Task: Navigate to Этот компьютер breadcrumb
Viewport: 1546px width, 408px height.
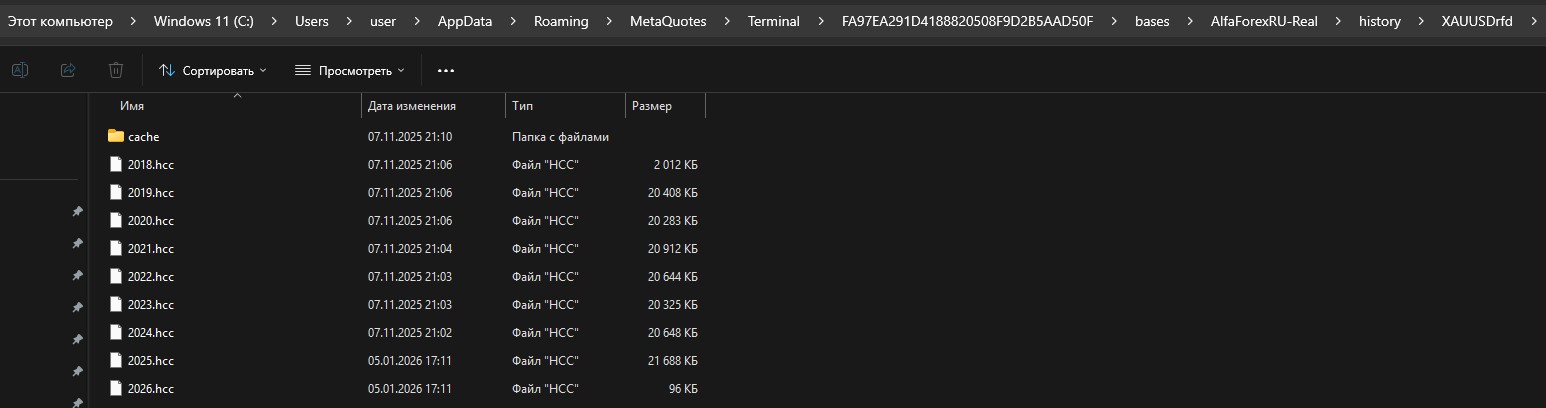Action: coord(60,21)
